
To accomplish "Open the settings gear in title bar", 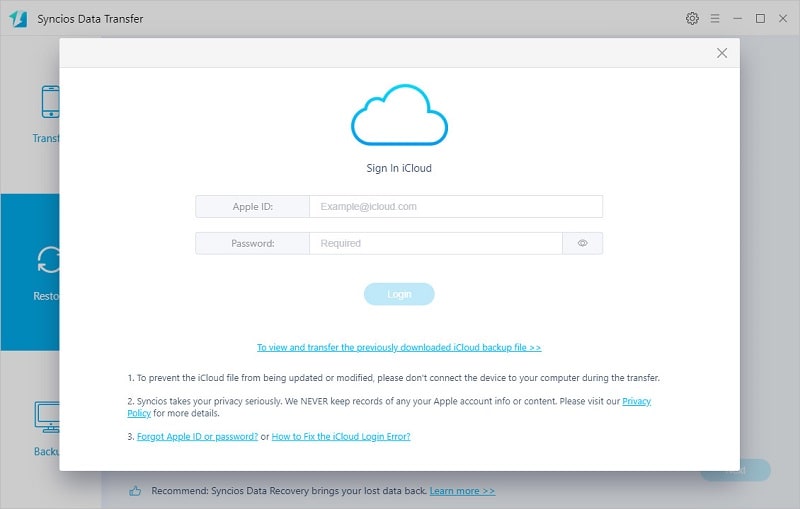I will click(x=692, y=18).
